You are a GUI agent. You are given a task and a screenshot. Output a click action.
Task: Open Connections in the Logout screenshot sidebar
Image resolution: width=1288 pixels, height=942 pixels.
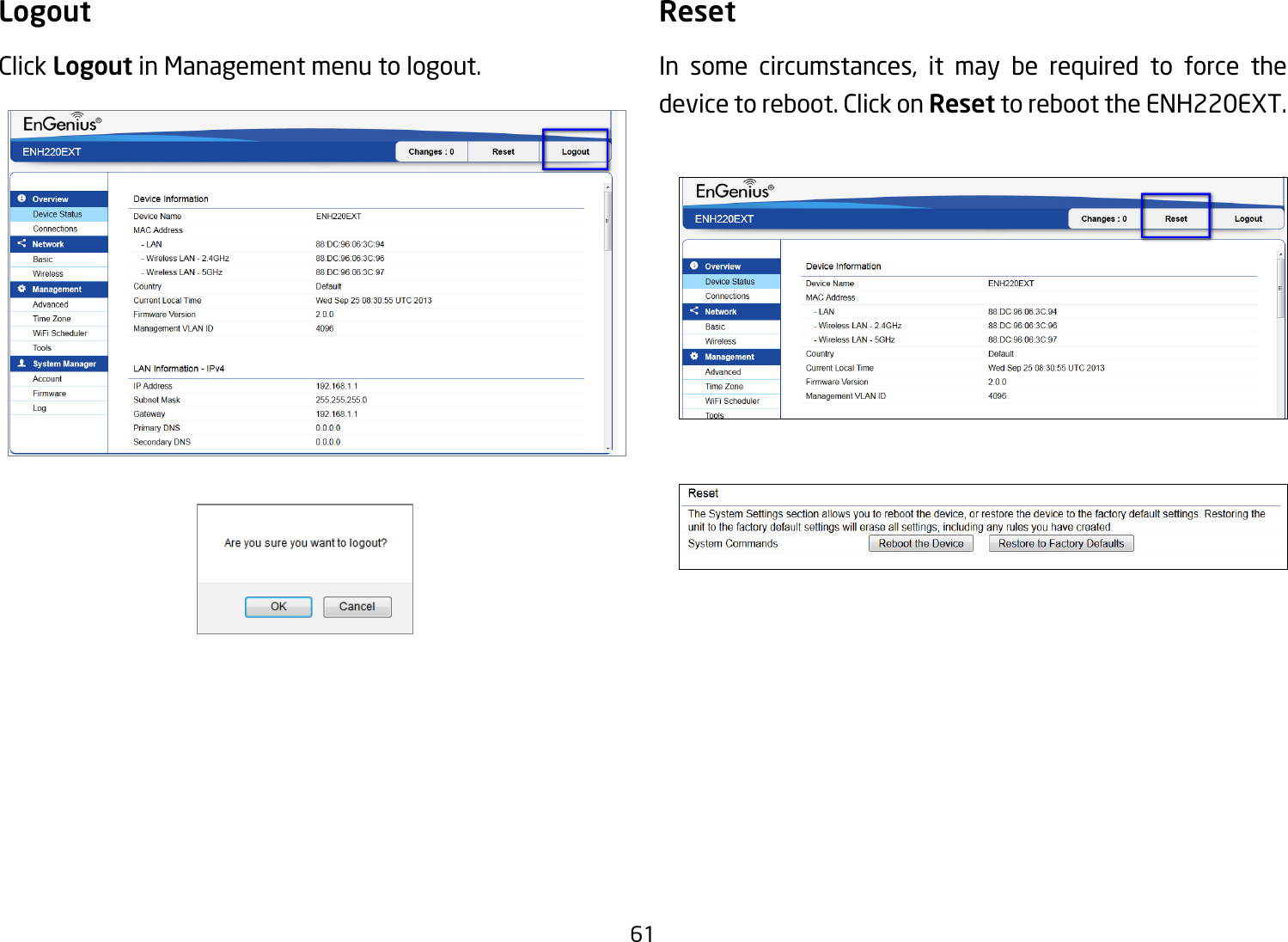pyautogui.click(x=58, y=229)
